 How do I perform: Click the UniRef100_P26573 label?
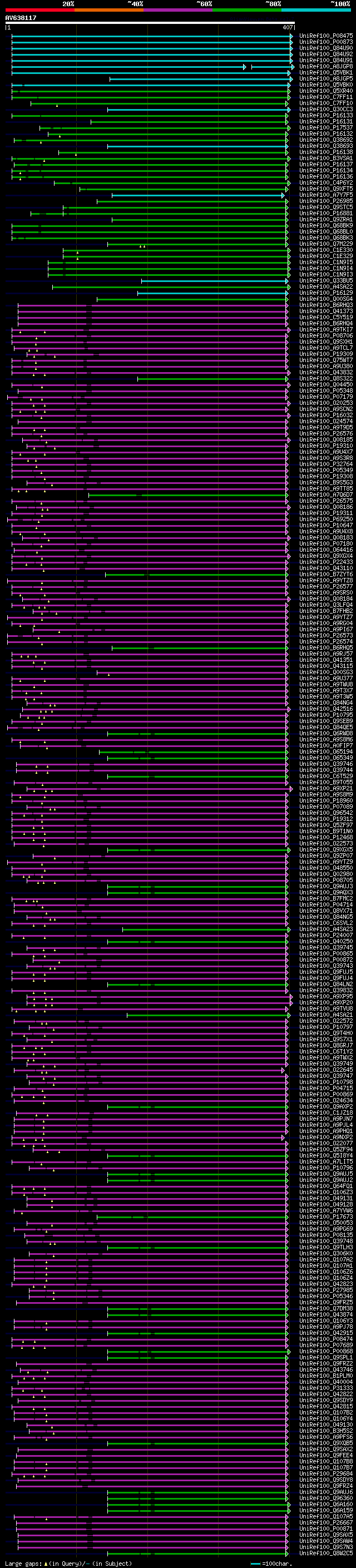[326, 635]
